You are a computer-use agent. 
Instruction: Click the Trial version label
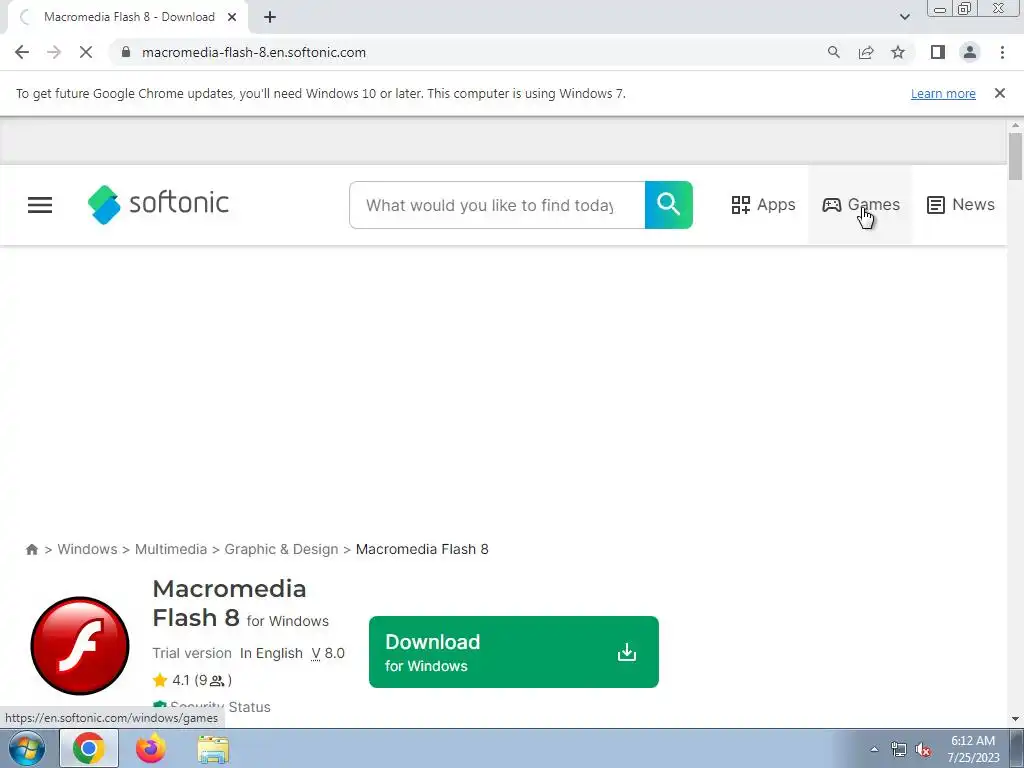point(192,653)
